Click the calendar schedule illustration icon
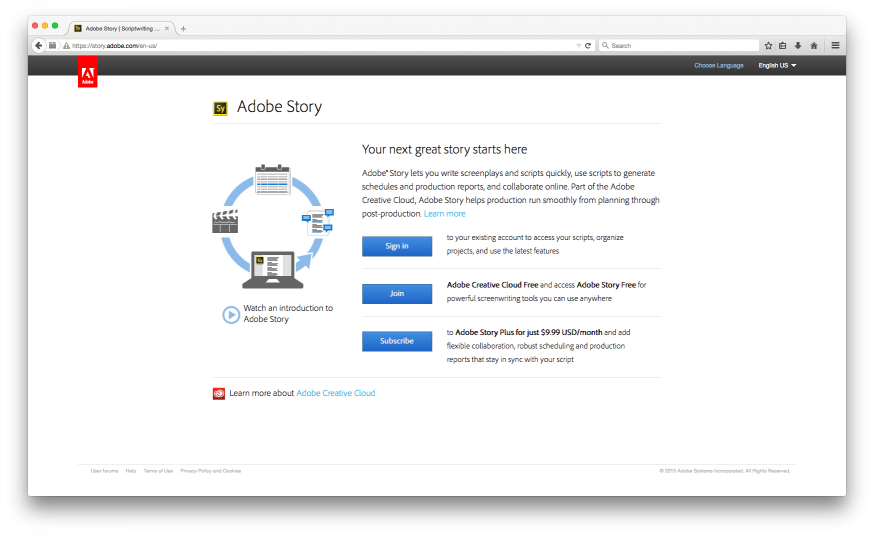Image resolution: width=874 pixels, height=536 pixels. coord(273,179)
